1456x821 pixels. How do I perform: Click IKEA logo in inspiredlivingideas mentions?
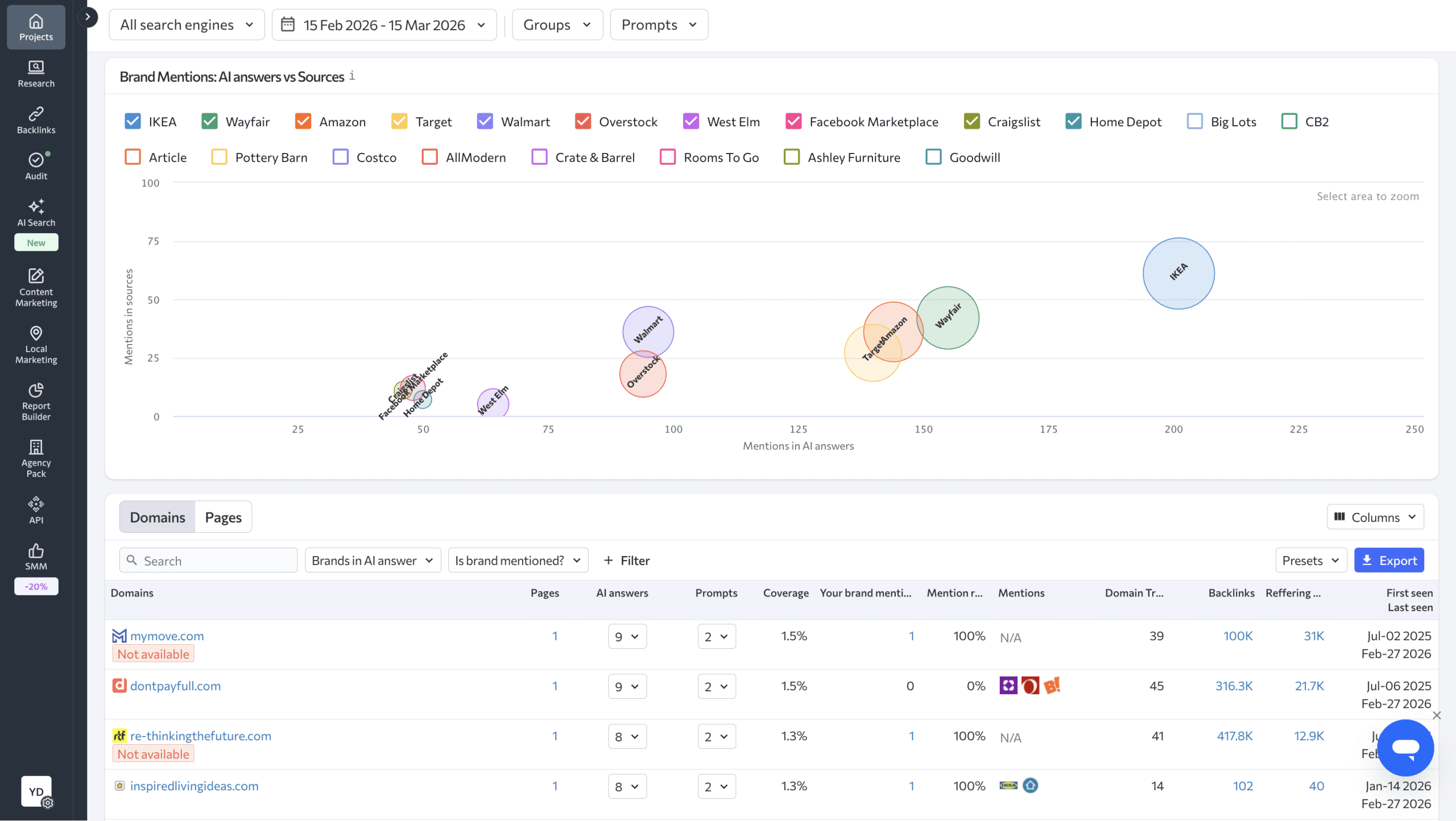(x=1008, y=786)
